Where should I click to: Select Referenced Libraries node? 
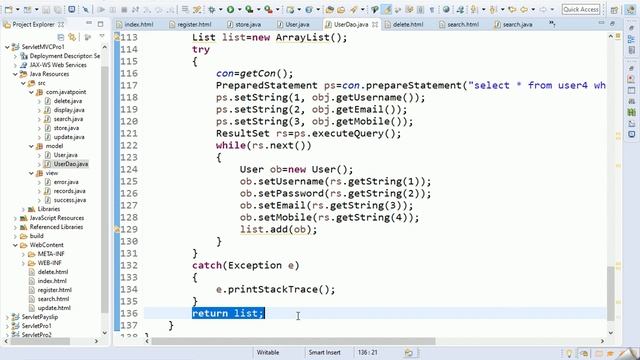click(x=56, y=227)
